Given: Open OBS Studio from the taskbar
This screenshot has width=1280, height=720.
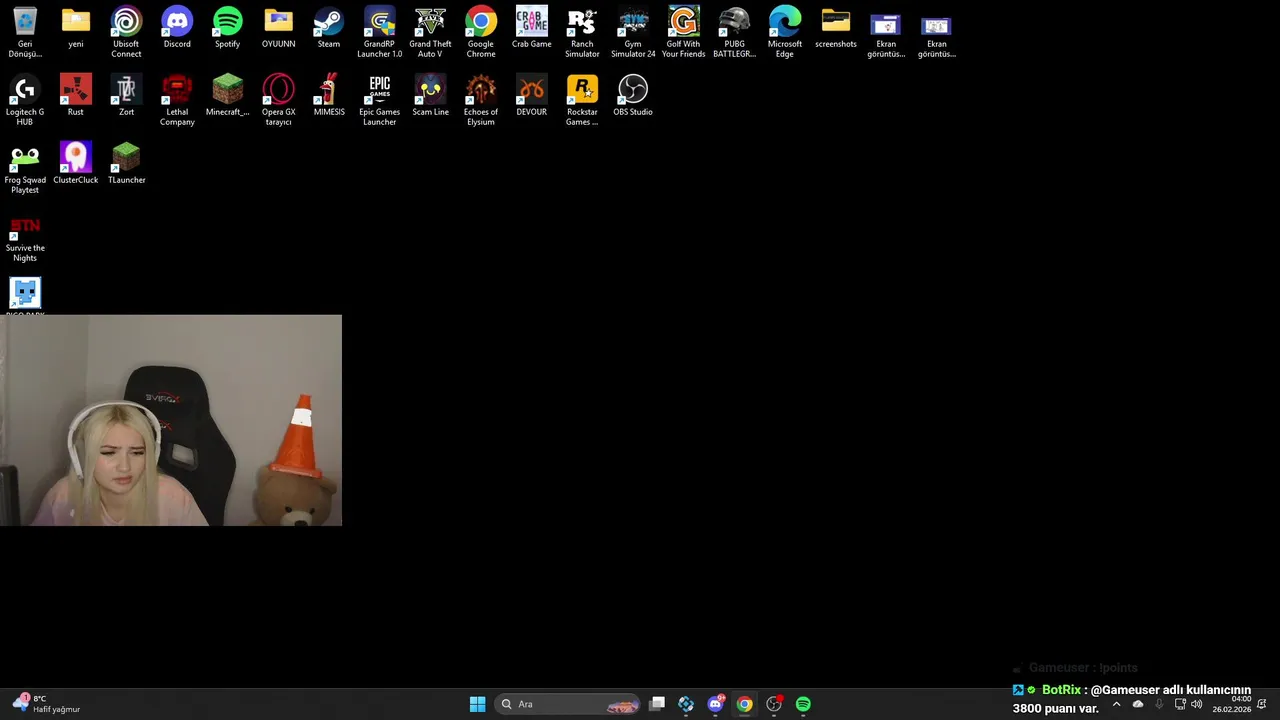Looking at the screenshot, I should click(774, 704).
